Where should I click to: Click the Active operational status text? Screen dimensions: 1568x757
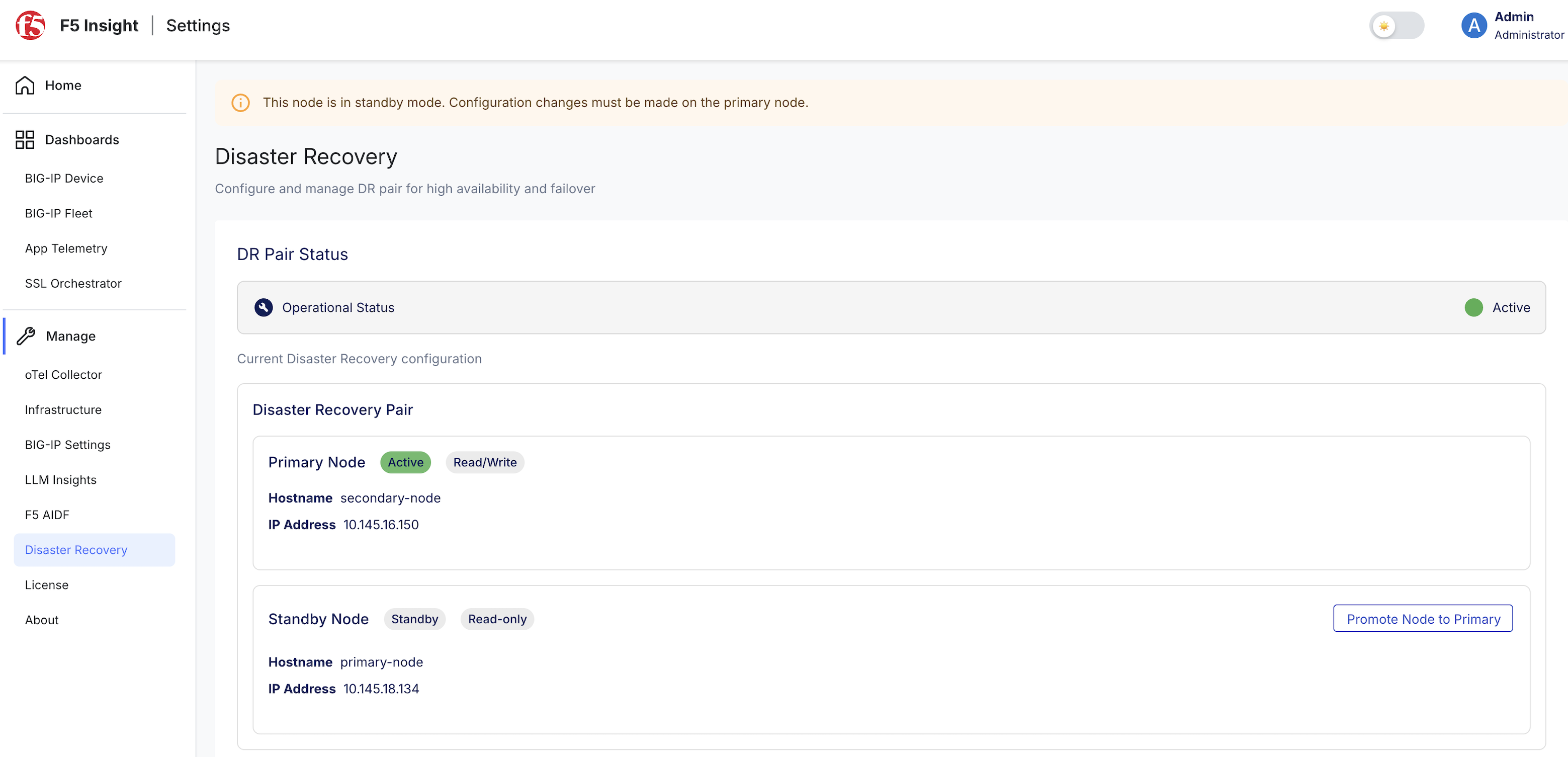click(x=1511, y=307)
